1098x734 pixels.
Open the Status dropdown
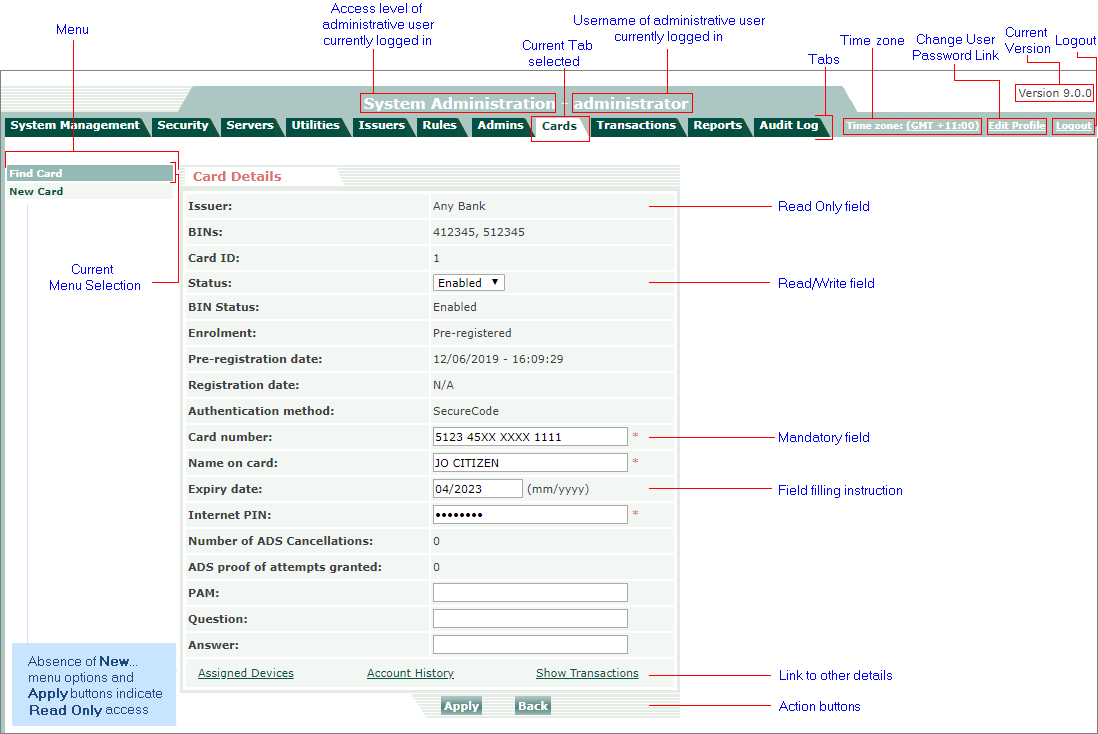pos(468,282)
